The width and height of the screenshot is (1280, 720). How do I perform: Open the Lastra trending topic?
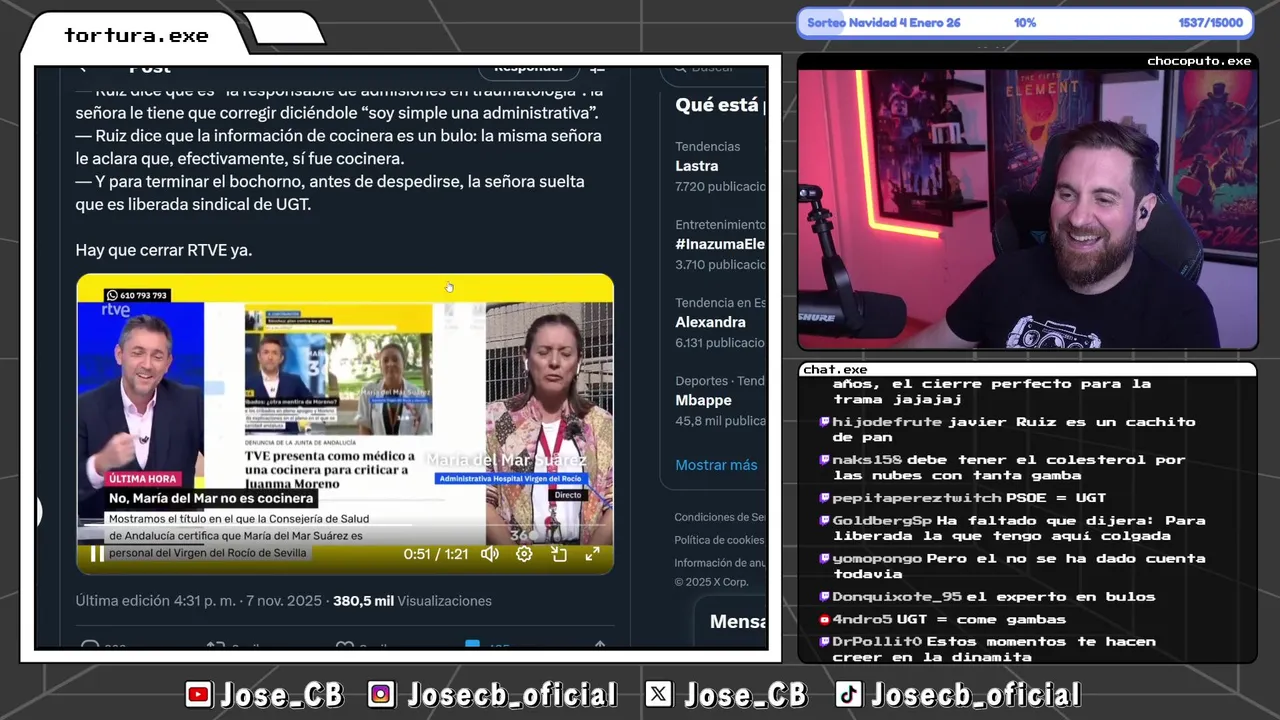tap(697, 166)
